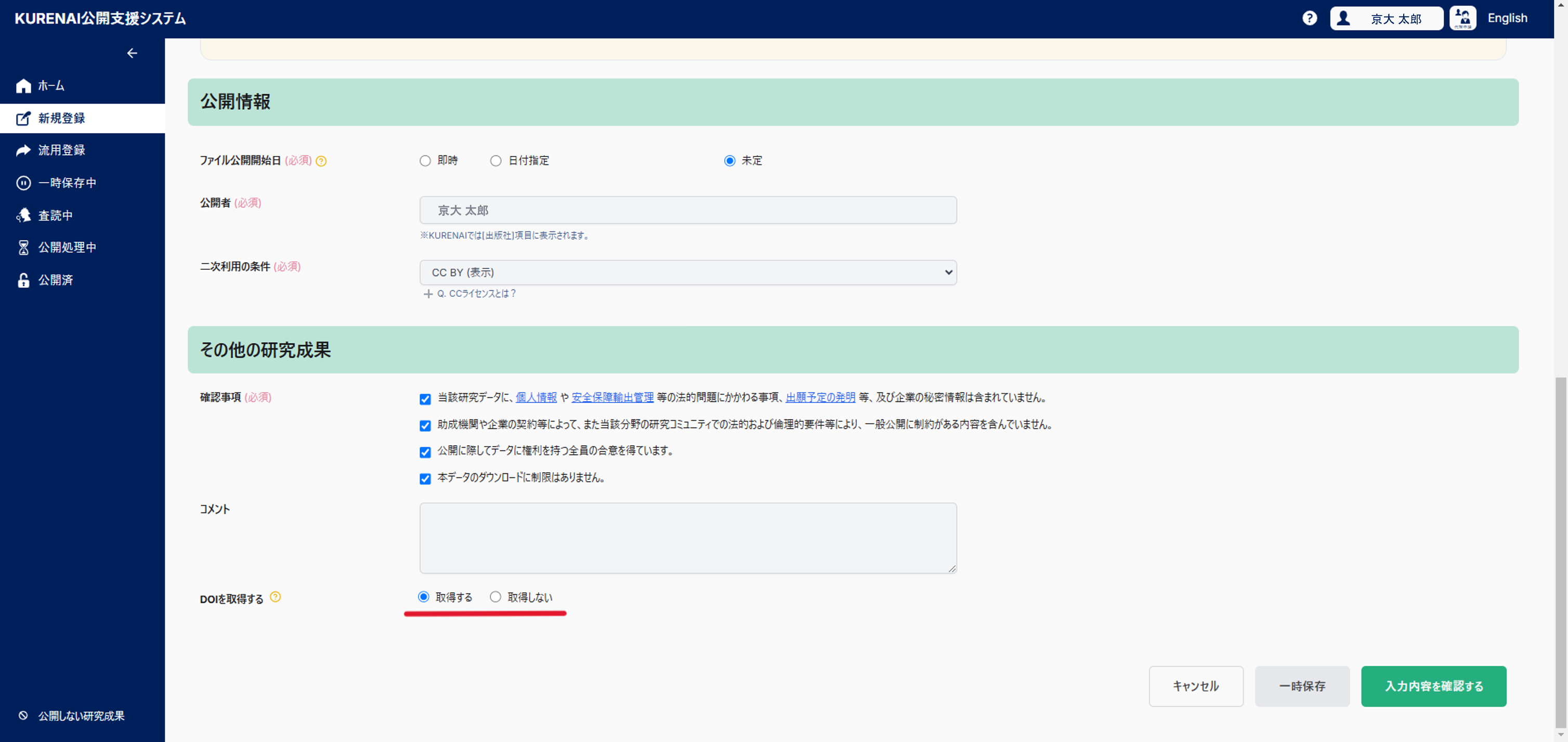Select 未定 radio option
The height and width of the screenshot is (742, 1568).
point(729,161)
